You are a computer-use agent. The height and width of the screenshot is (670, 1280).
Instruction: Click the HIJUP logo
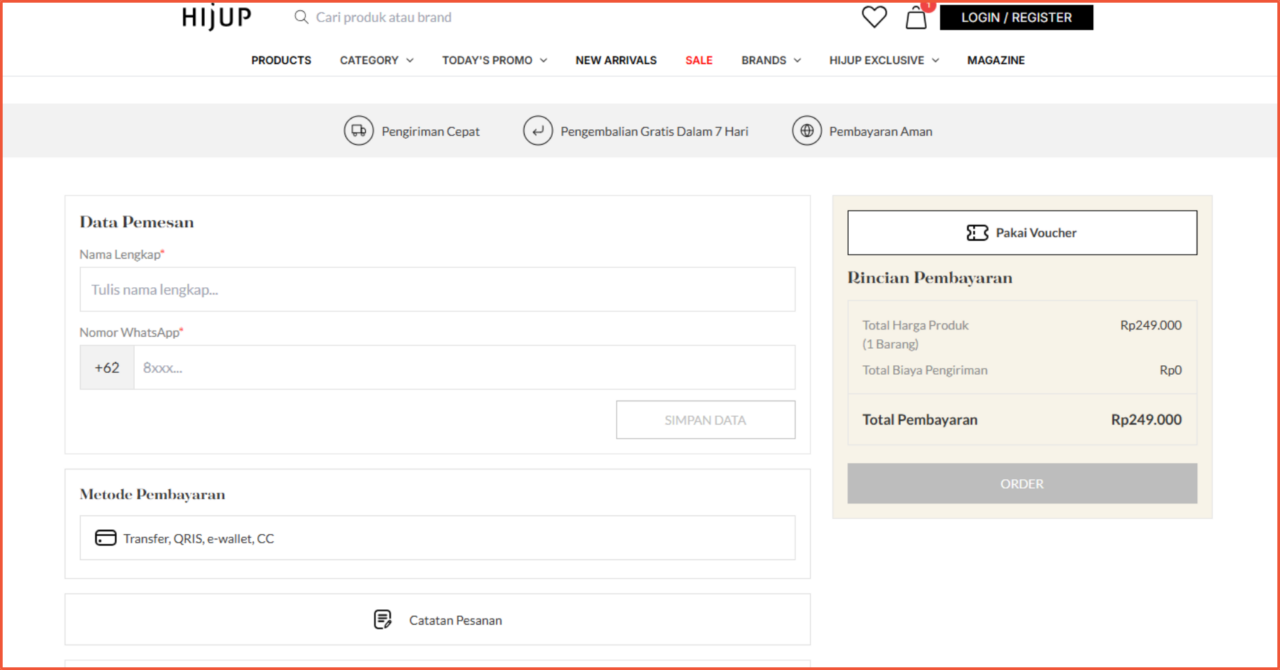[216, 17]
